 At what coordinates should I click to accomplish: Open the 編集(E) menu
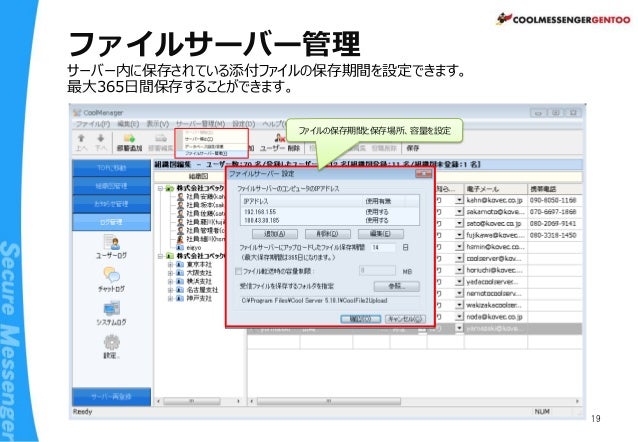pos(128,124)
